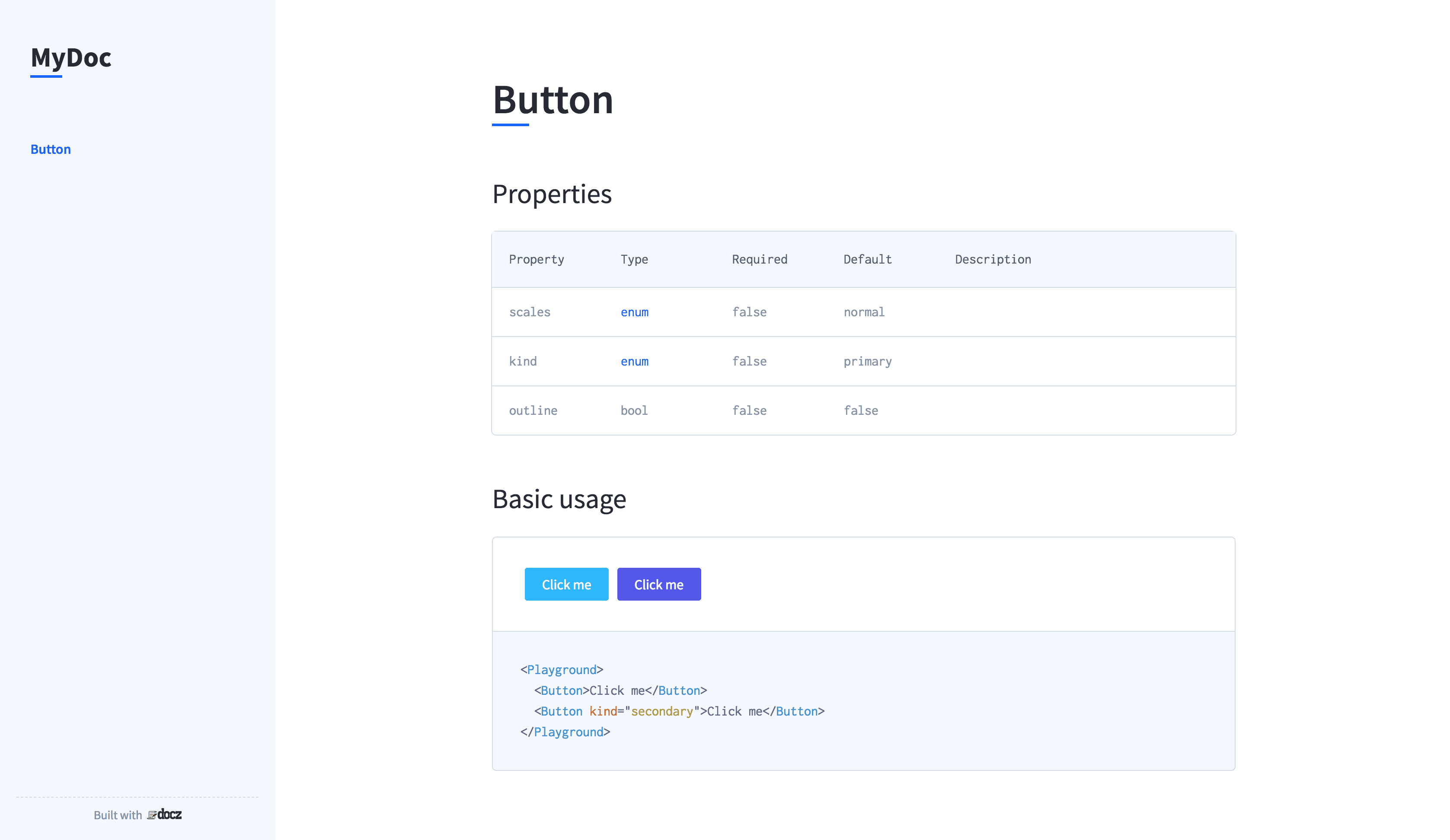
Task: Click the Description column header
Action: click(993, 259)
